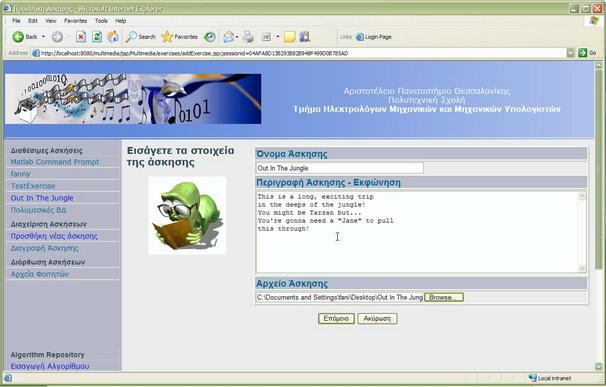
Task: Click the Stop loading icon
Action: [80, 37]
